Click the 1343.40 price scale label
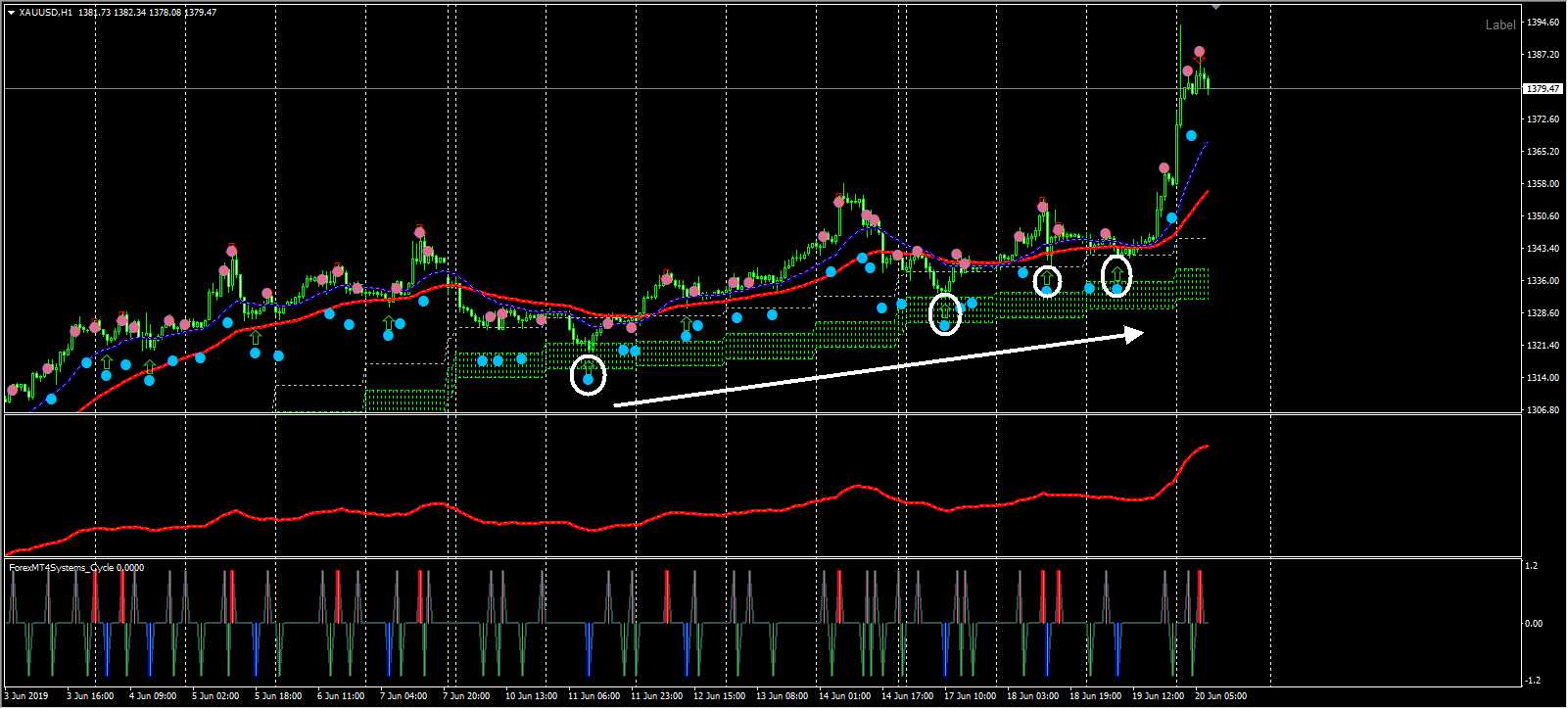1568x709 pixels. click(1543, 249)
